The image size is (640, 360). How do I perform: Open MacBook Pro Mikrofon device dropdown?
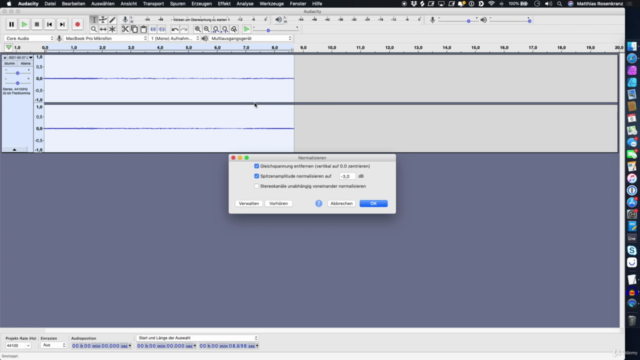tap(105, 38)
